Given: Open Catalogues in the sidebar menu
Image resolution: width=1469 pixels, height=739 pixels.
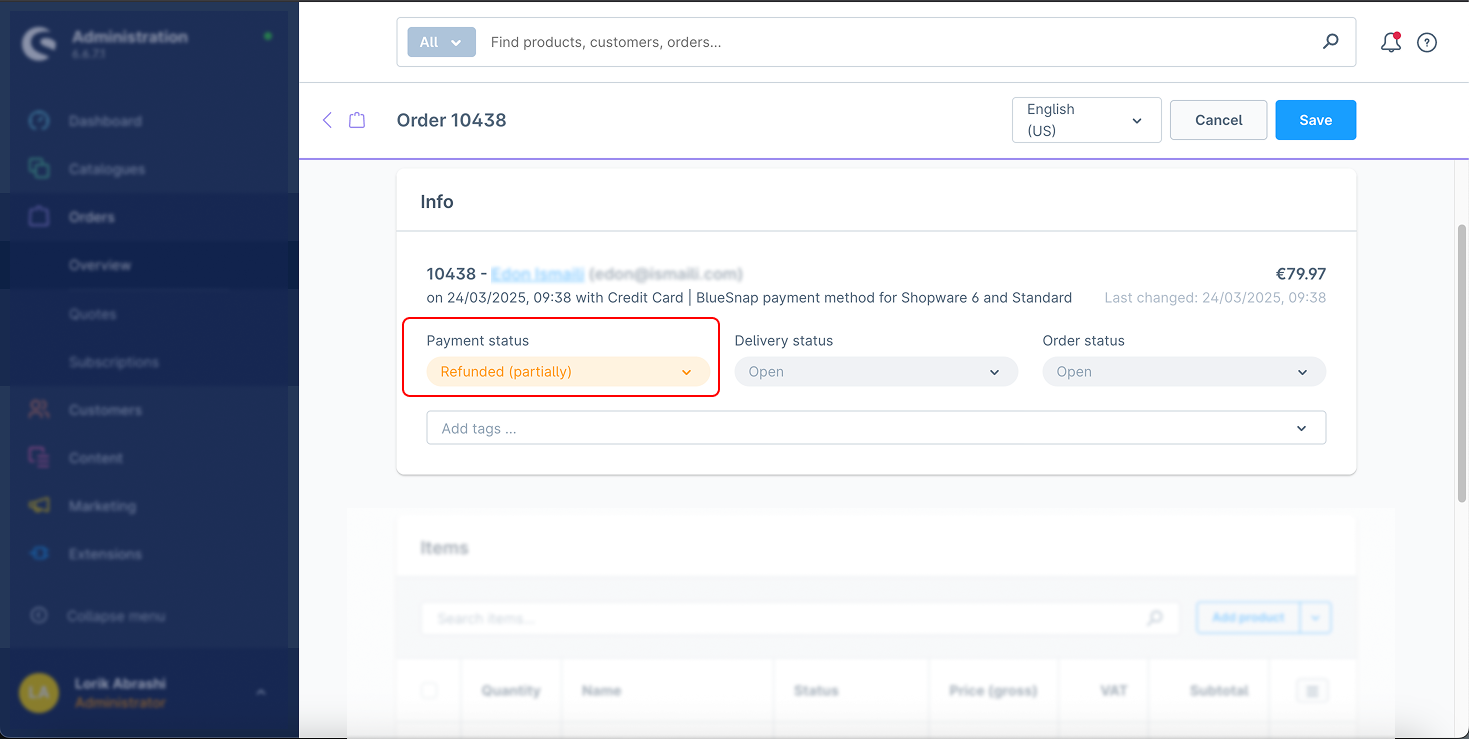Looking at the screenshot, I should (107, 169).
